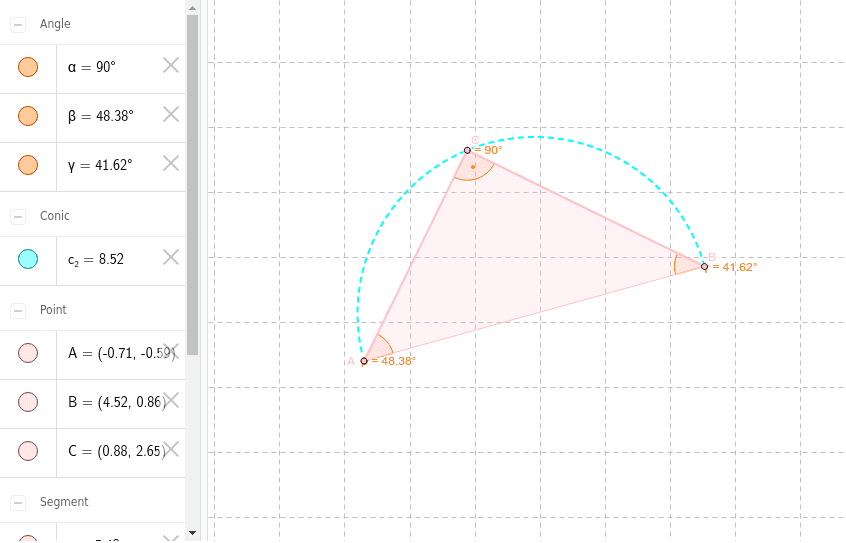
Task: Select point B on the graph
Action: click(x=704, y=266)
